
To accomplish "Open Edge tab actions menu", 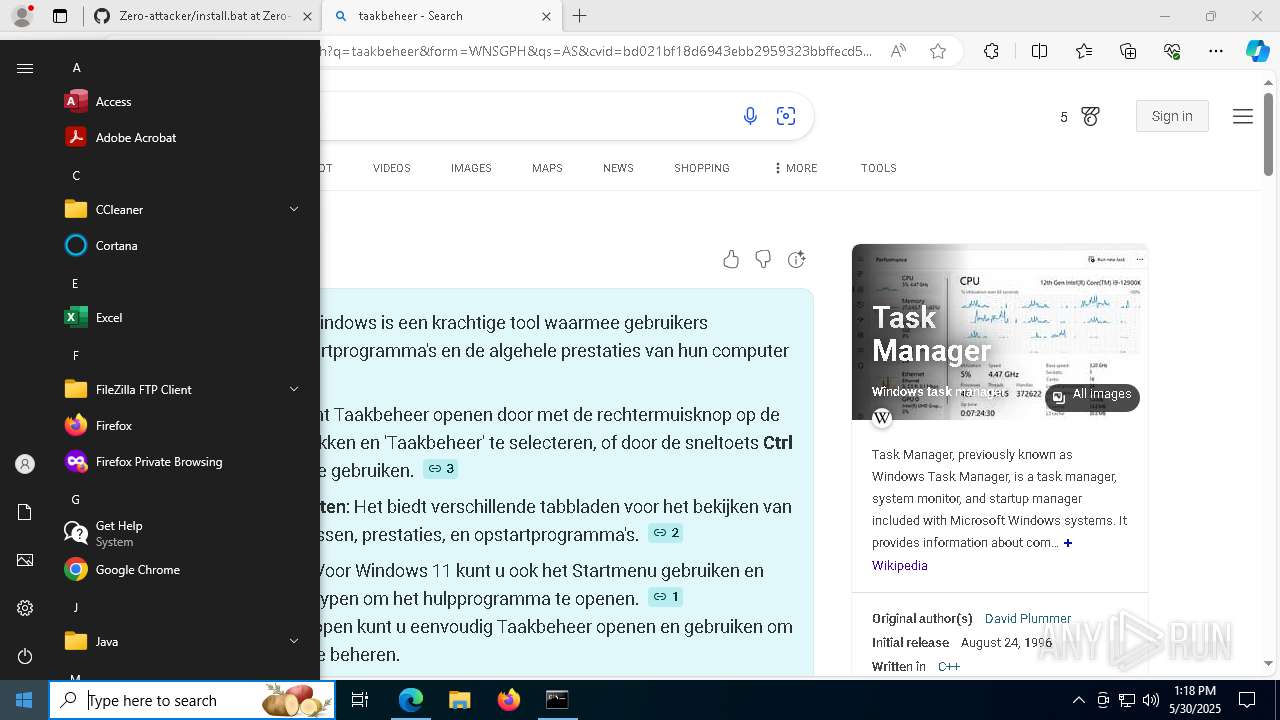I will [60, 16].
